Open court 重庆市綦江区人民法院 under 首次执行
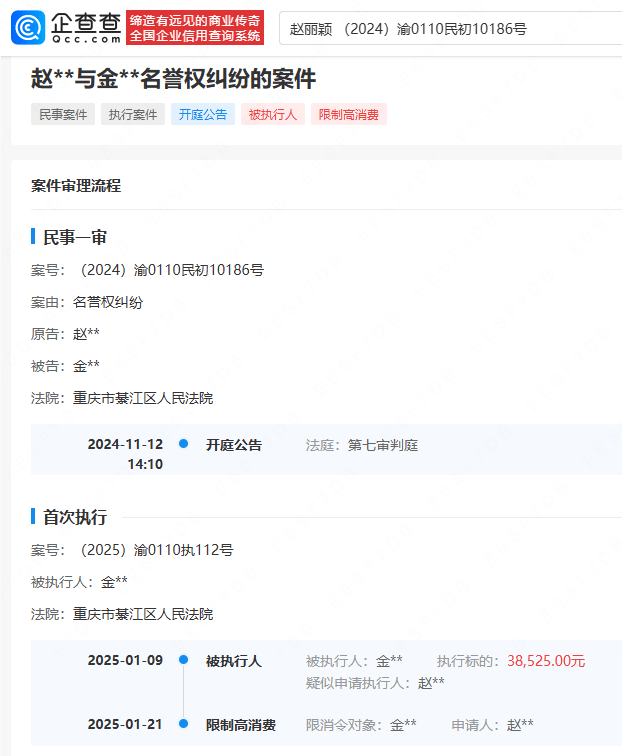 click(143, 614)
